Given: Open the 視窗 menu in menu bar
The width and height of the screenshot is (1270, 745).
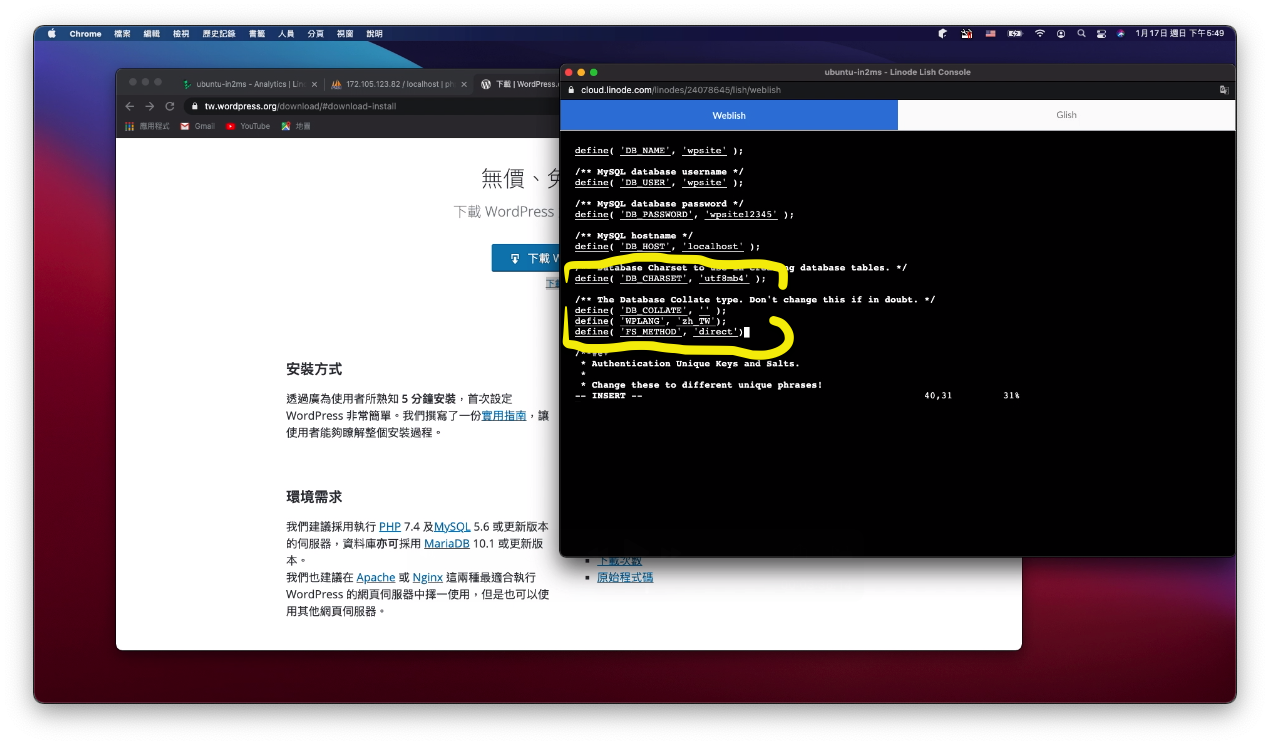Looking at the screenshot, I should click(345, 33).
